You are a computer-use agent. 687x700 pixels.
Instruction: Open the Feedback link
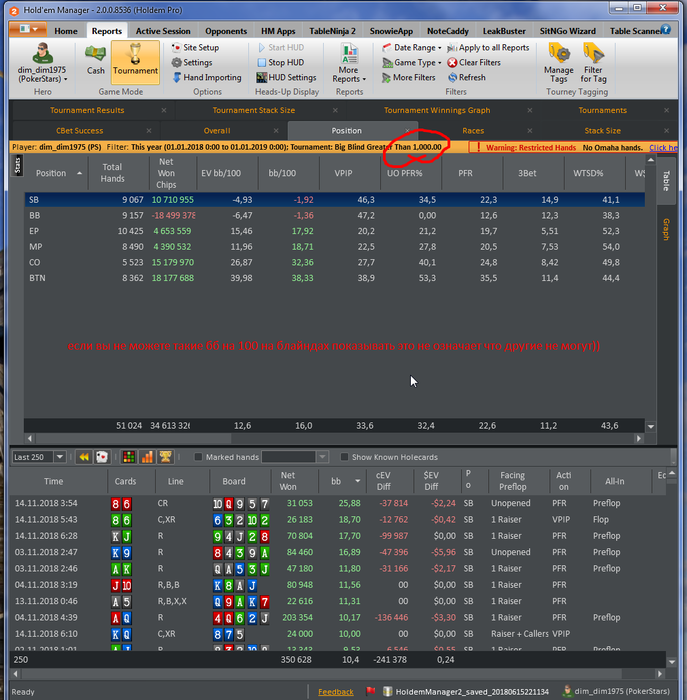click(x=336, y=692)
